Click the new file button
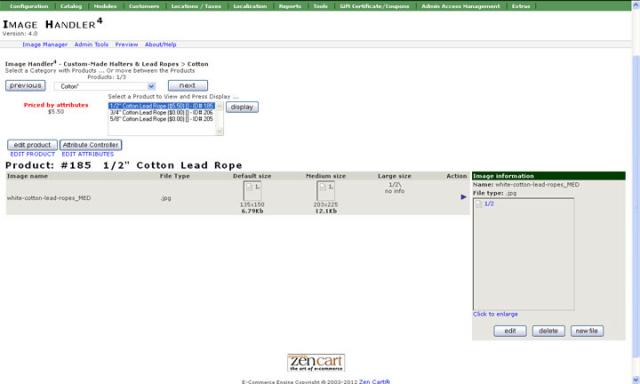Image resolution: width=640 pixels, height=384 pixels. [x=587, y=331]
